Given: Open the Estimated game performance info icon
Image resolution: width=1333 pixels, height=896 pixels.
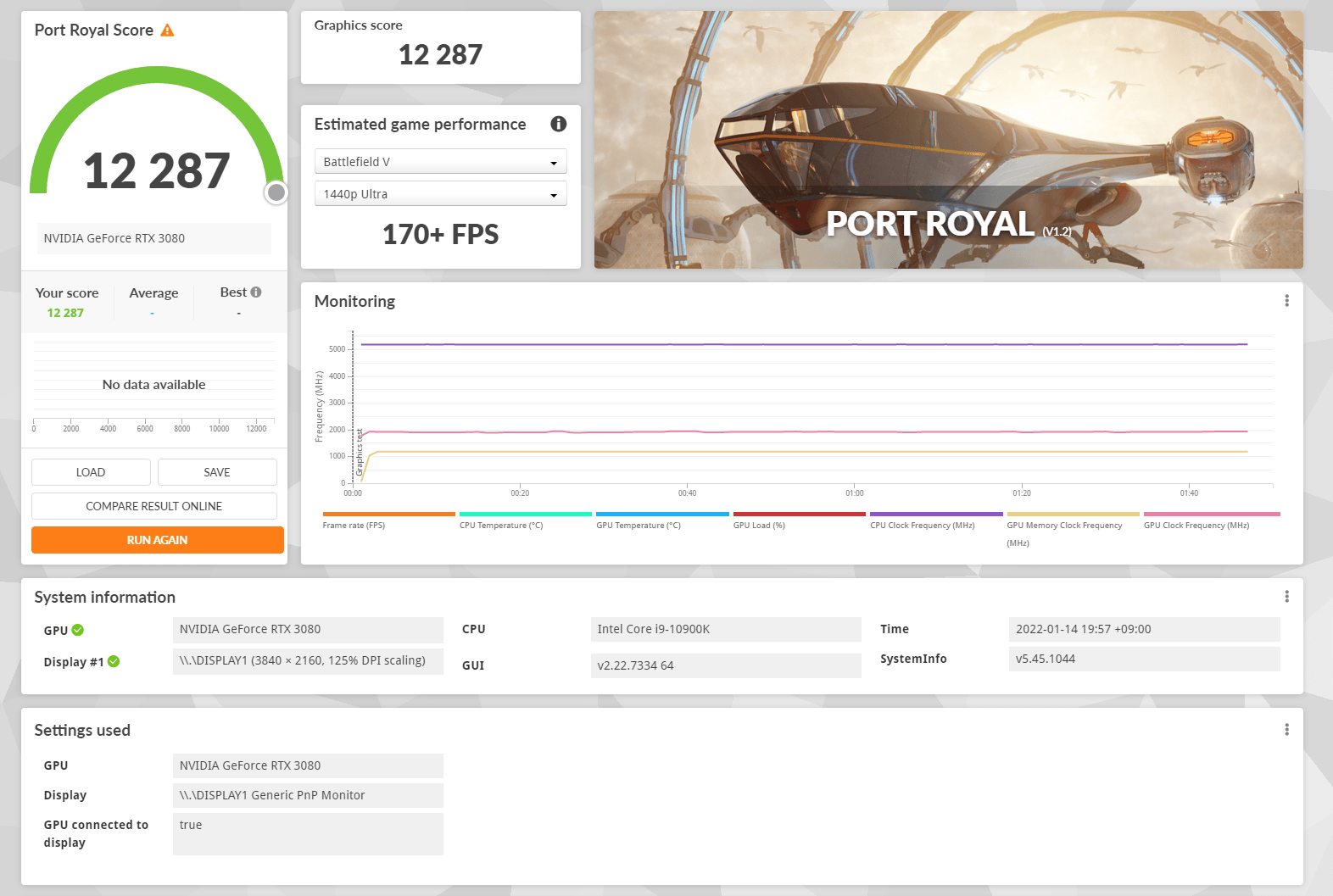Looking at the screenshot, I should [x=558, y=124].
